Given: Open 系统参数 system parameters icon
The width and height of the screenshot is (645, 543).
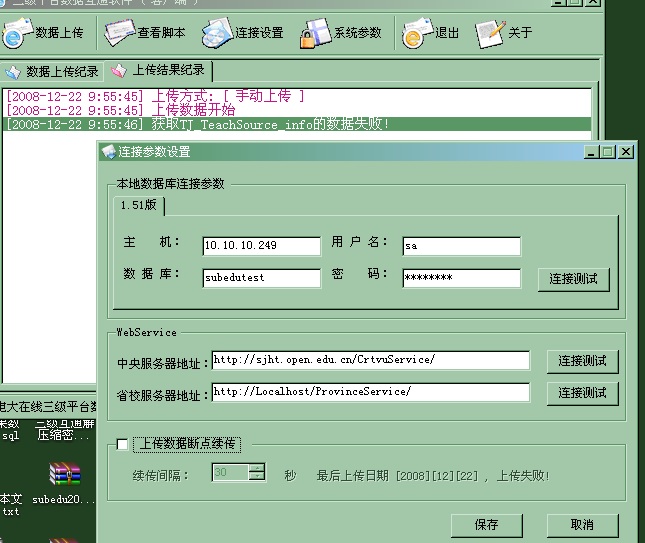Looking at the screenshot, I should (316, 34).
